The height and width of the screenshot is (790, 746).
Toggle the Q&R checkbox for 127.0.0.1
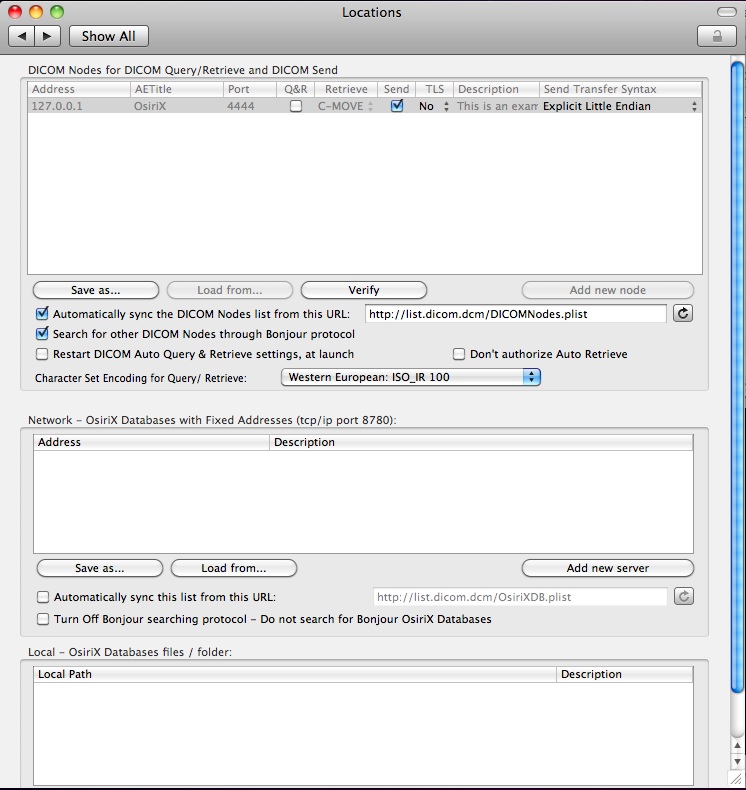(295, 106)
